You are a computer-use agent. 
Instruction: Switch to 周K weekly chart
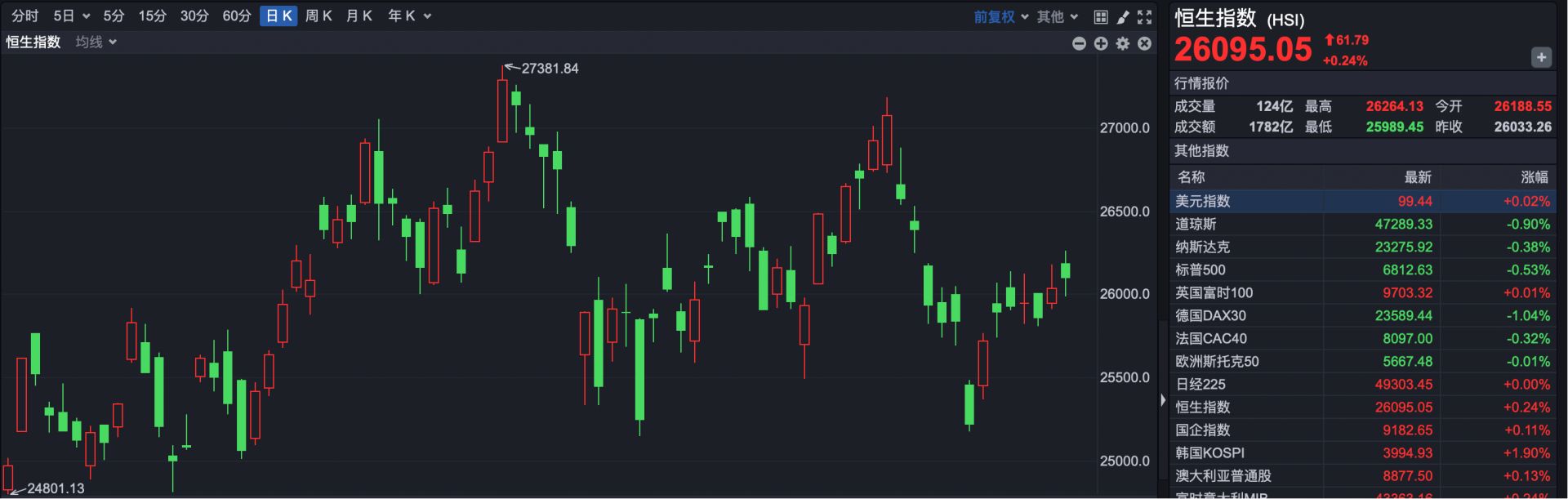(x=318, y=16)
